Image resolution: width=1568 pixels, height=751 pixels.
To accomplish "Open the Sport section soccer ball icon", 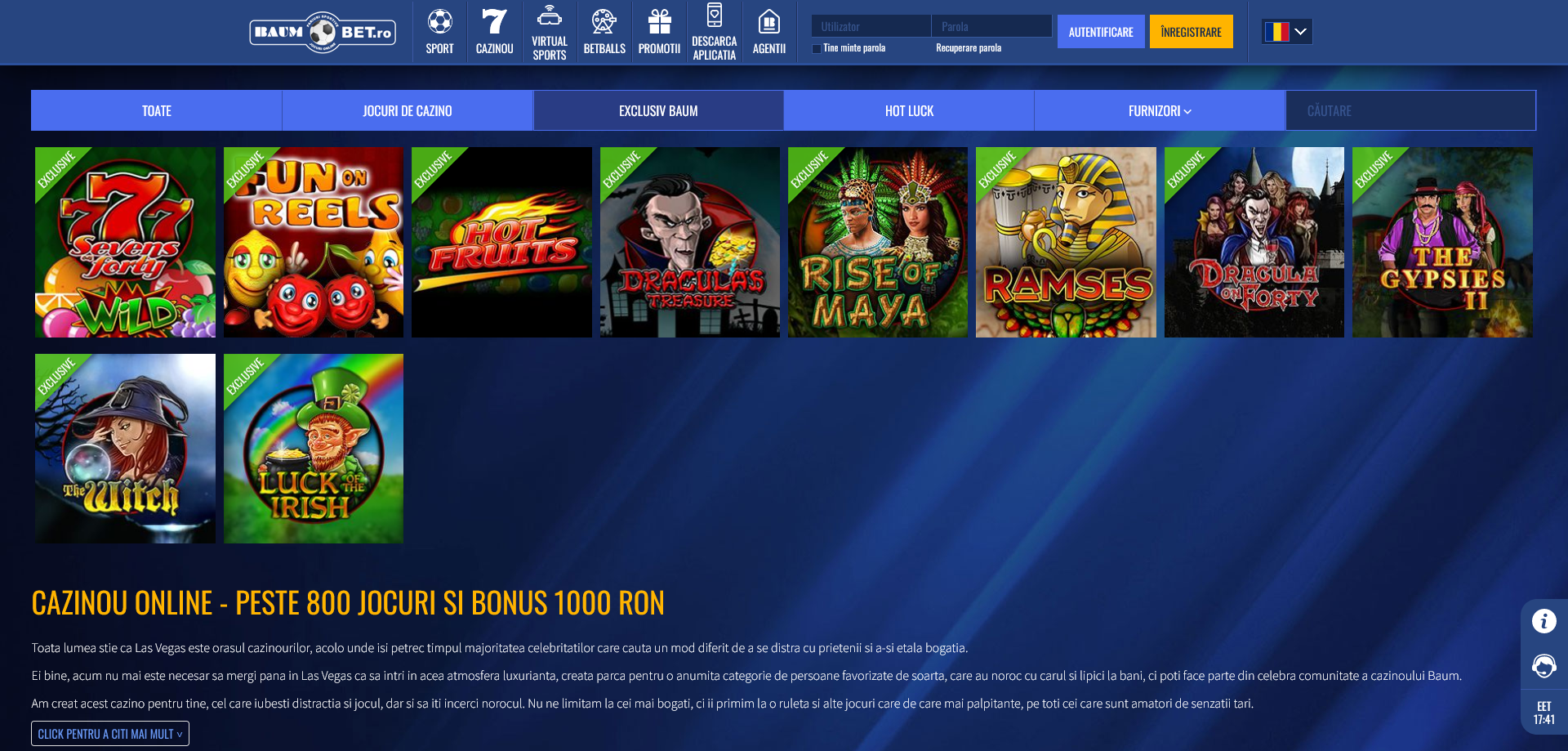I will coord(439,21).
